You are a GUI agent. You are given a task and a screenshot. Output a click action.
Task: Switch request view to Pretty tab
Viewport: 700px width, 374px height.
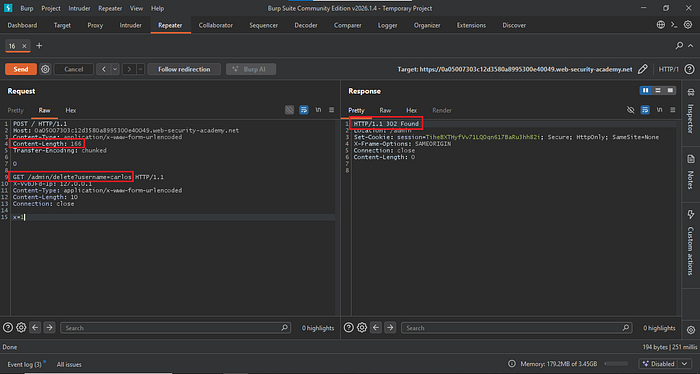click(x=15, y=110)
